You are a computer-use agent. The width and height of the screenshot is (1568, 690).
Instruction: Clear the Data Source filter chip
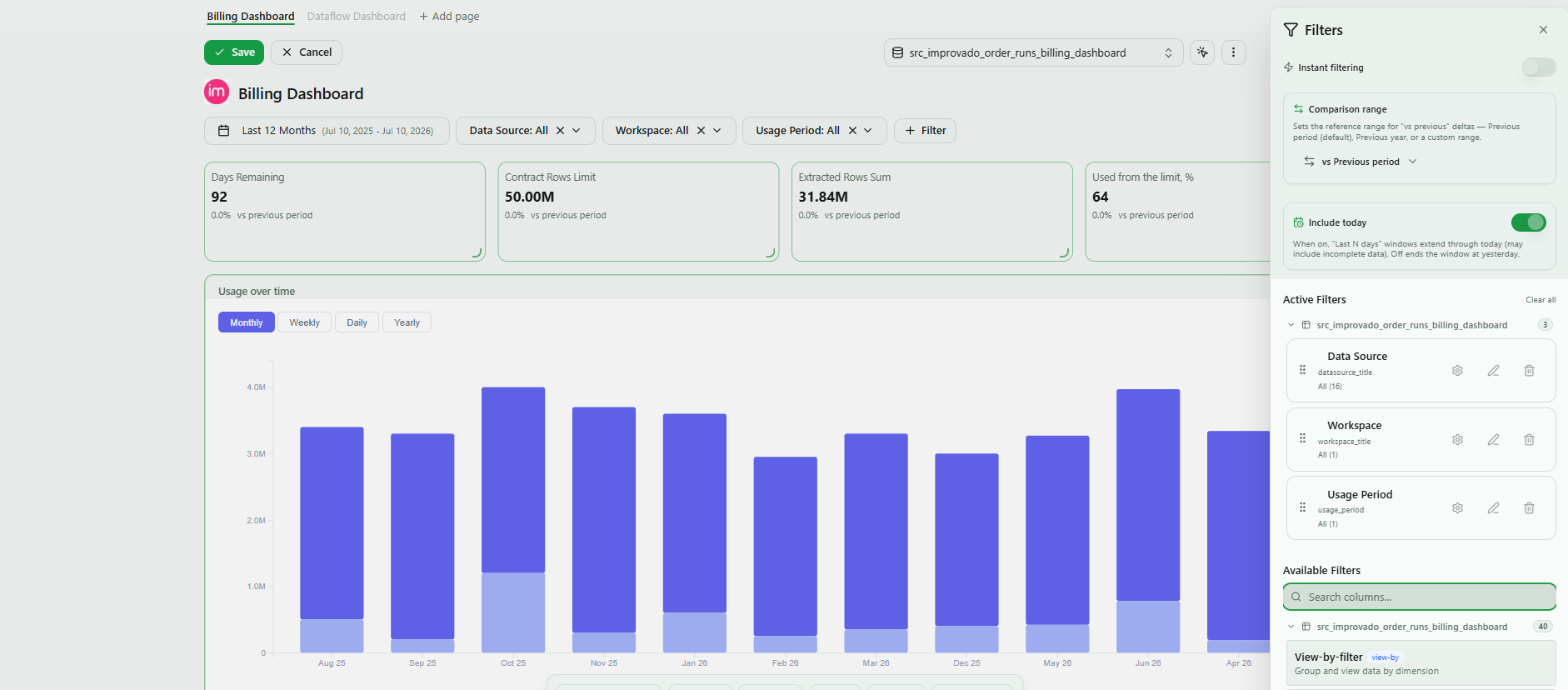tap(561, 131)
